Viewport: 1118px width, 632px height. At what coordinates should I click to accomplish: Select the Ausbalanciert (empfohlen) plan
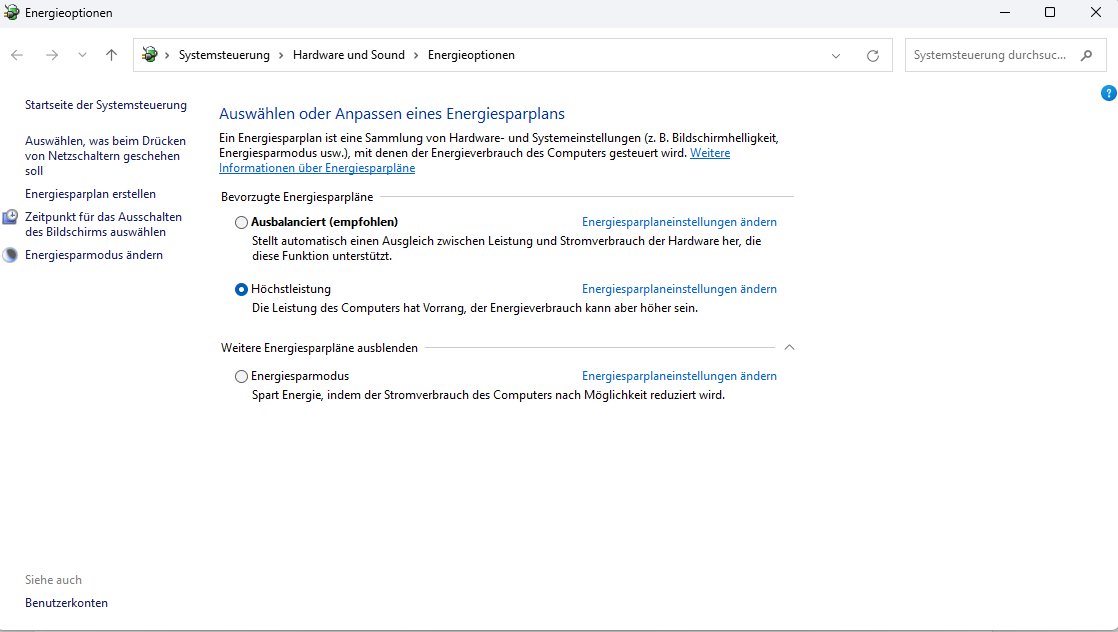click(x=242, y=222)
